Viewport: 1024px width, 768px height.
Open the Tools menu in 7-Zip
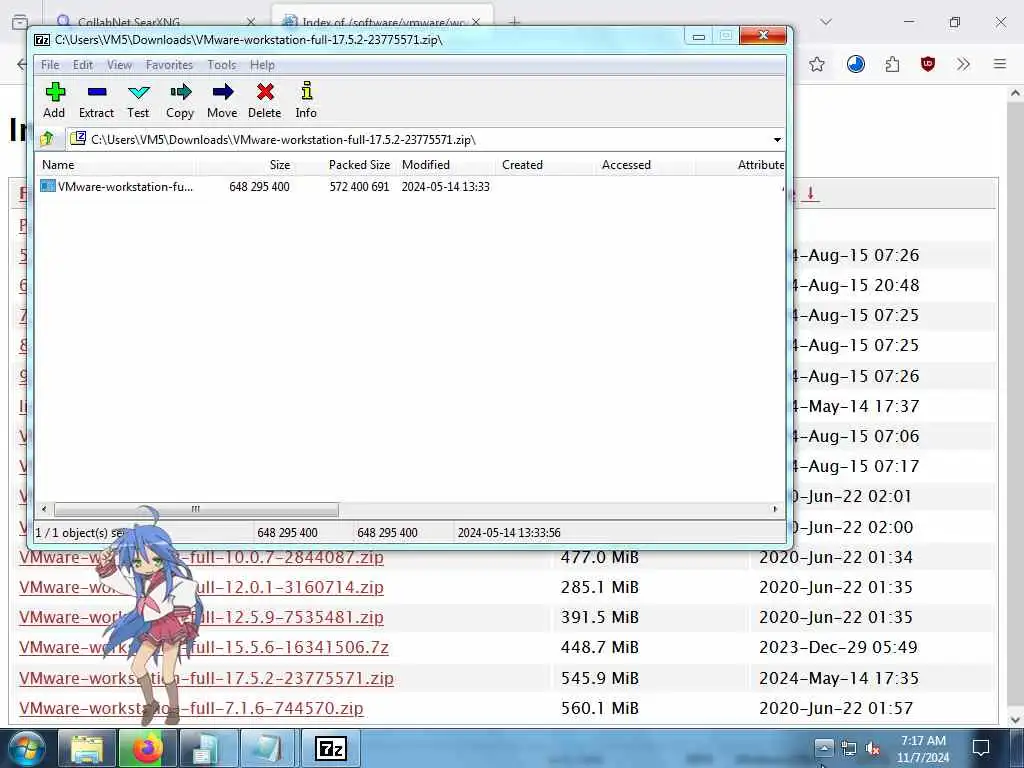click(x=221, y=65)
